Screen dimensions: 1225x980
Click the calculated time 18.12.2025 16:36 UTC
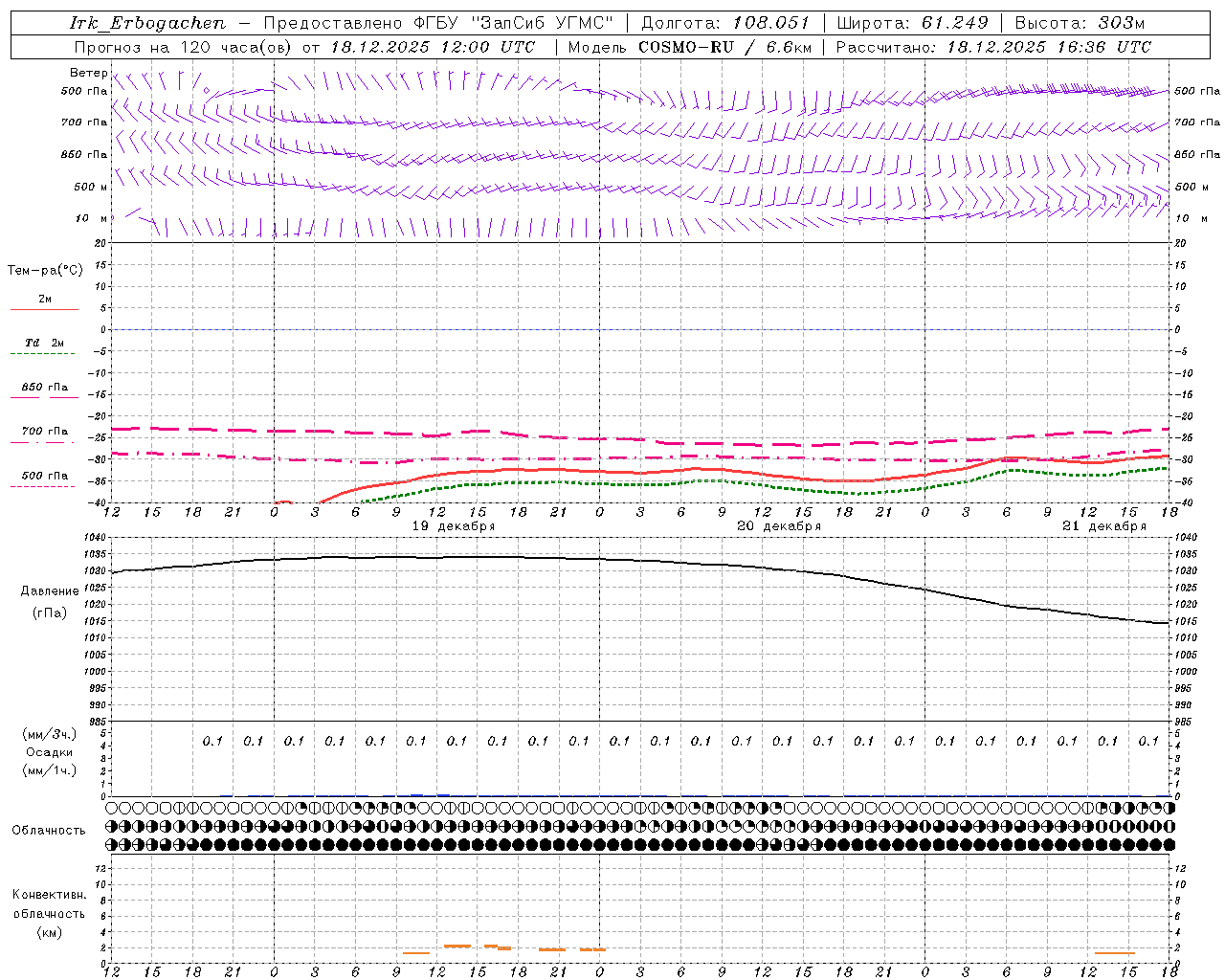pos(1049,47)
